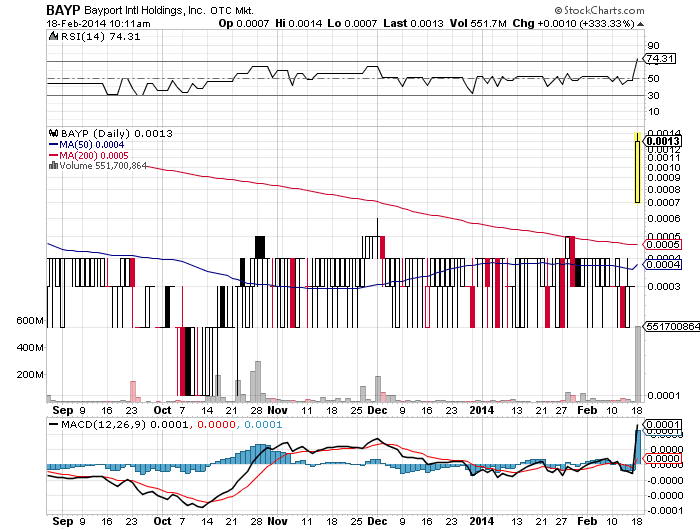Click the blue MA(50) legend line

point(53,145)
